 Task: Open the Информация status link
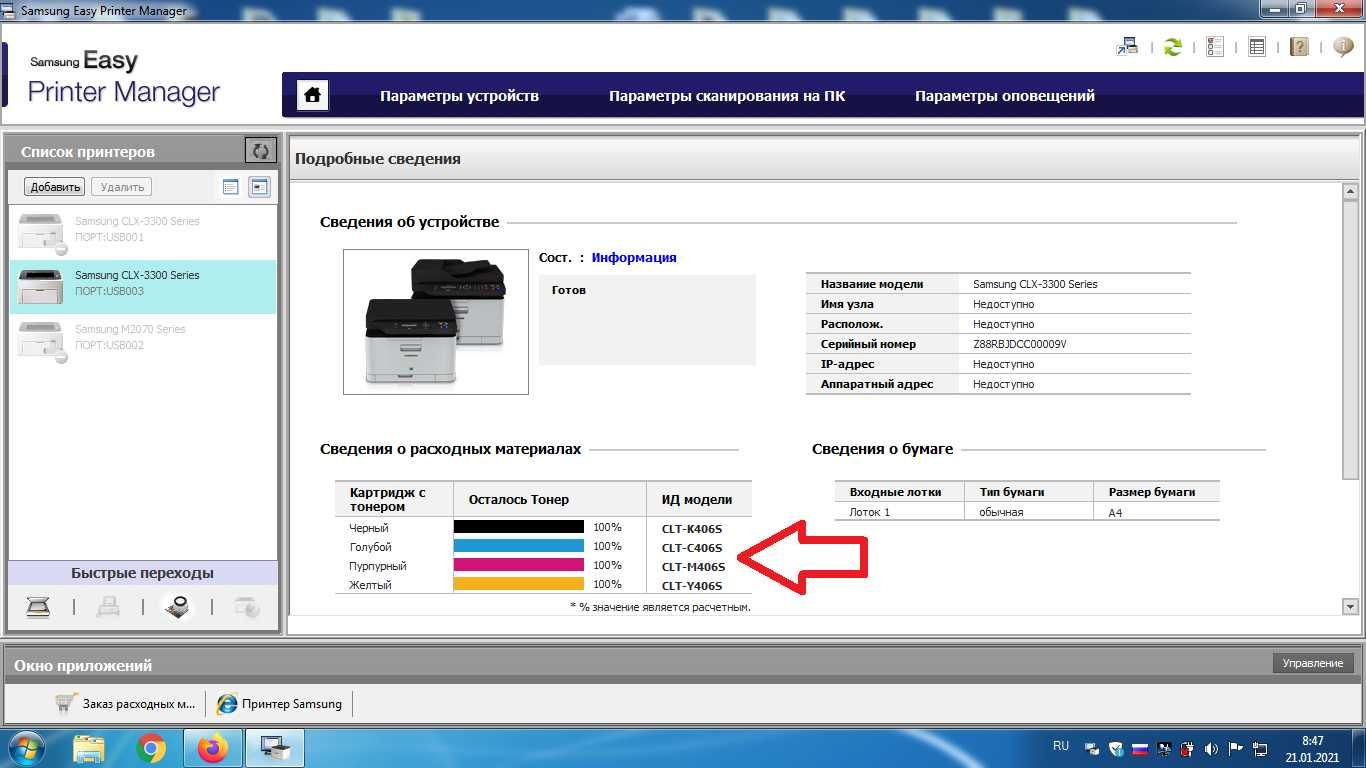pos(634,257)
